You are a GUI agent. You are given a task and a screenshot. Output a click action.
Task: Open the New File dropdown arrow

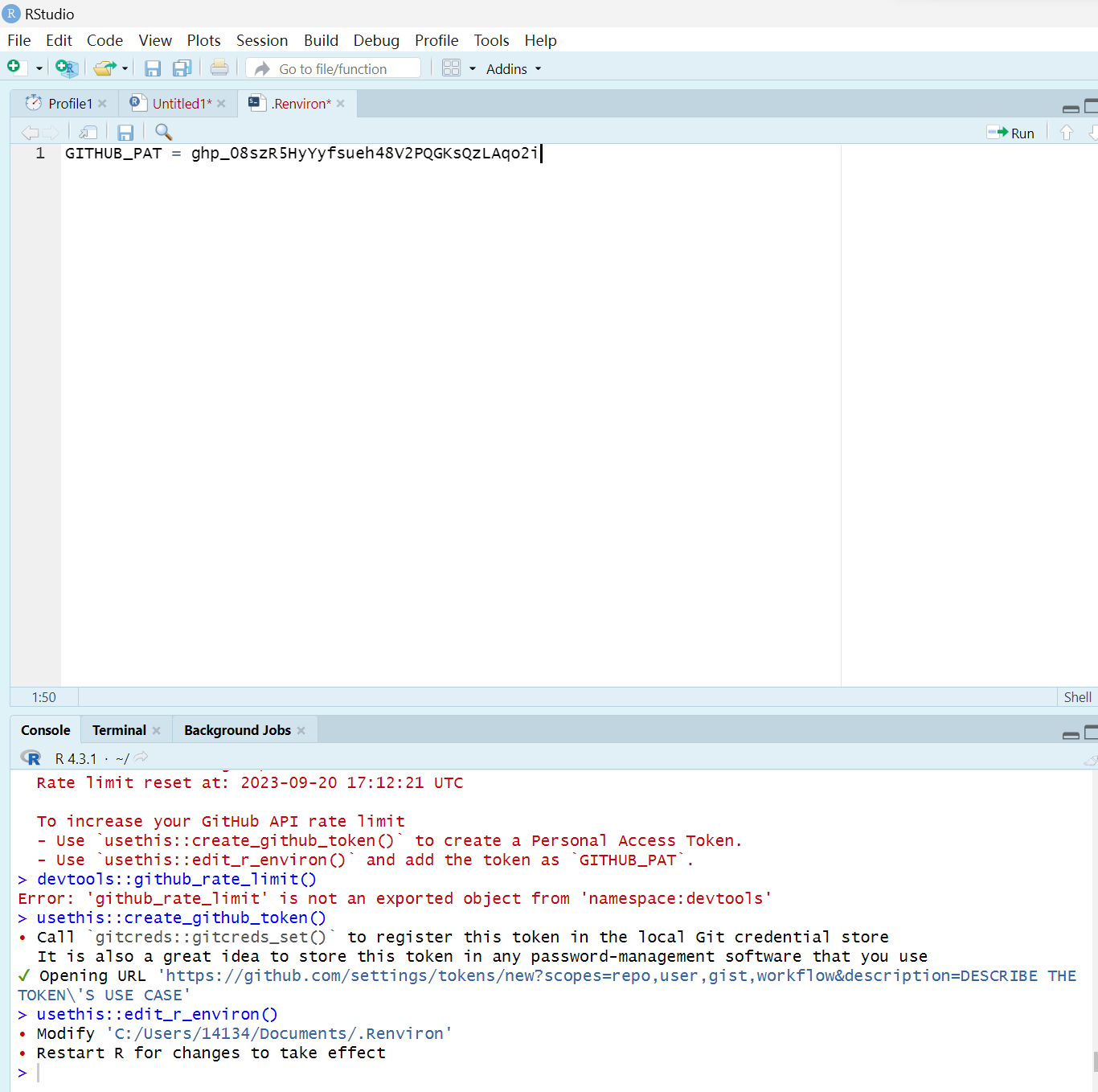click(x=39, y=69)
